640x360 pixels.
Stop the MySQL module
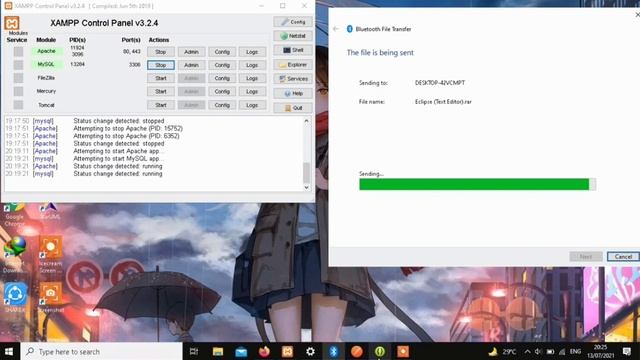(x=161, y=65)
